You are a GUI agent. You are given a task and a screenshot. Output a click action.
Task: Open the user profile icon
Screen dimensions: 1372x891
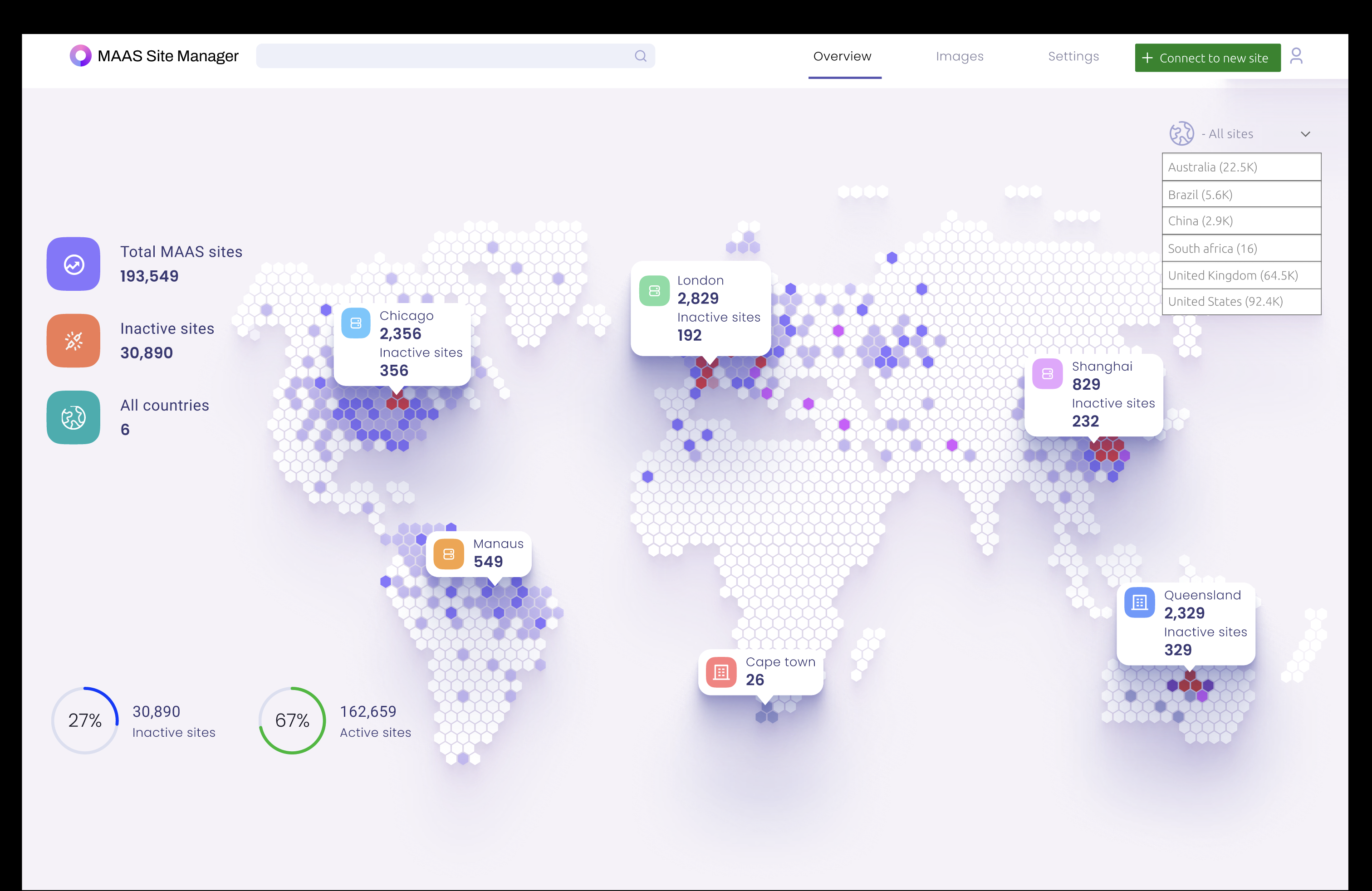point(1297,56)
